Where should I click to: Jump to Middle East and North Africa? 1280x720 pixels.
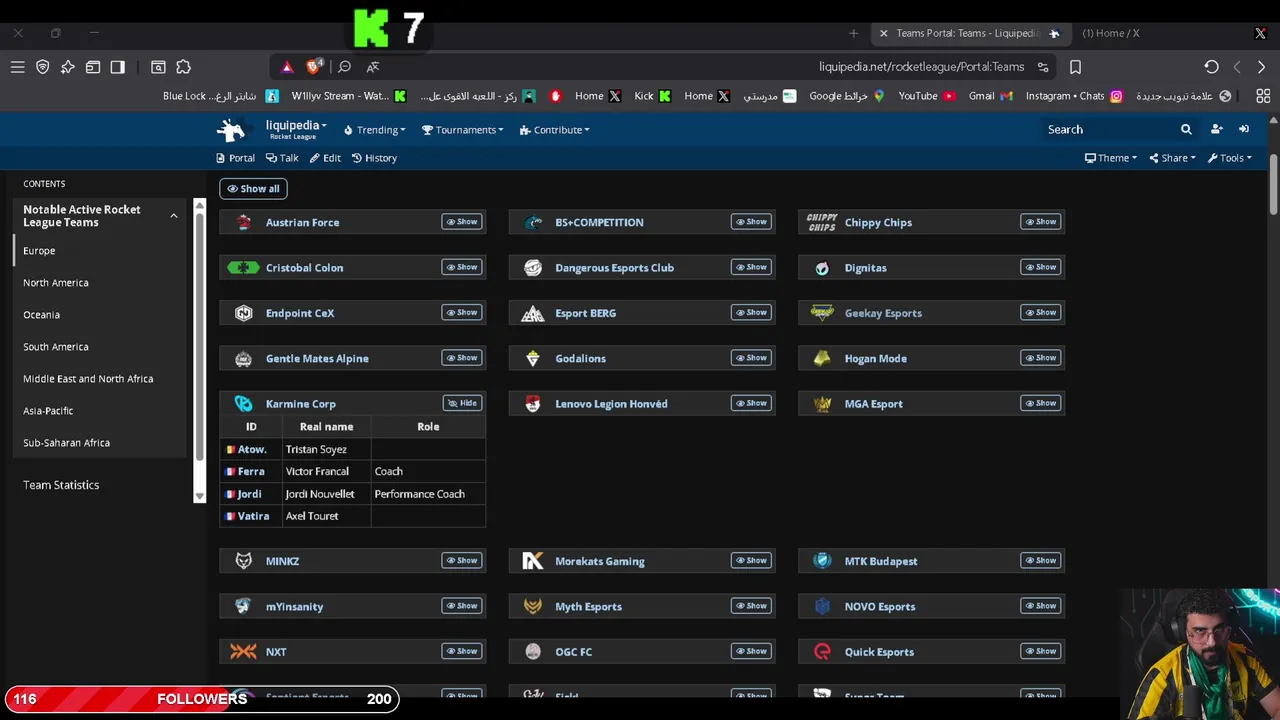click(x=88, y=379)
